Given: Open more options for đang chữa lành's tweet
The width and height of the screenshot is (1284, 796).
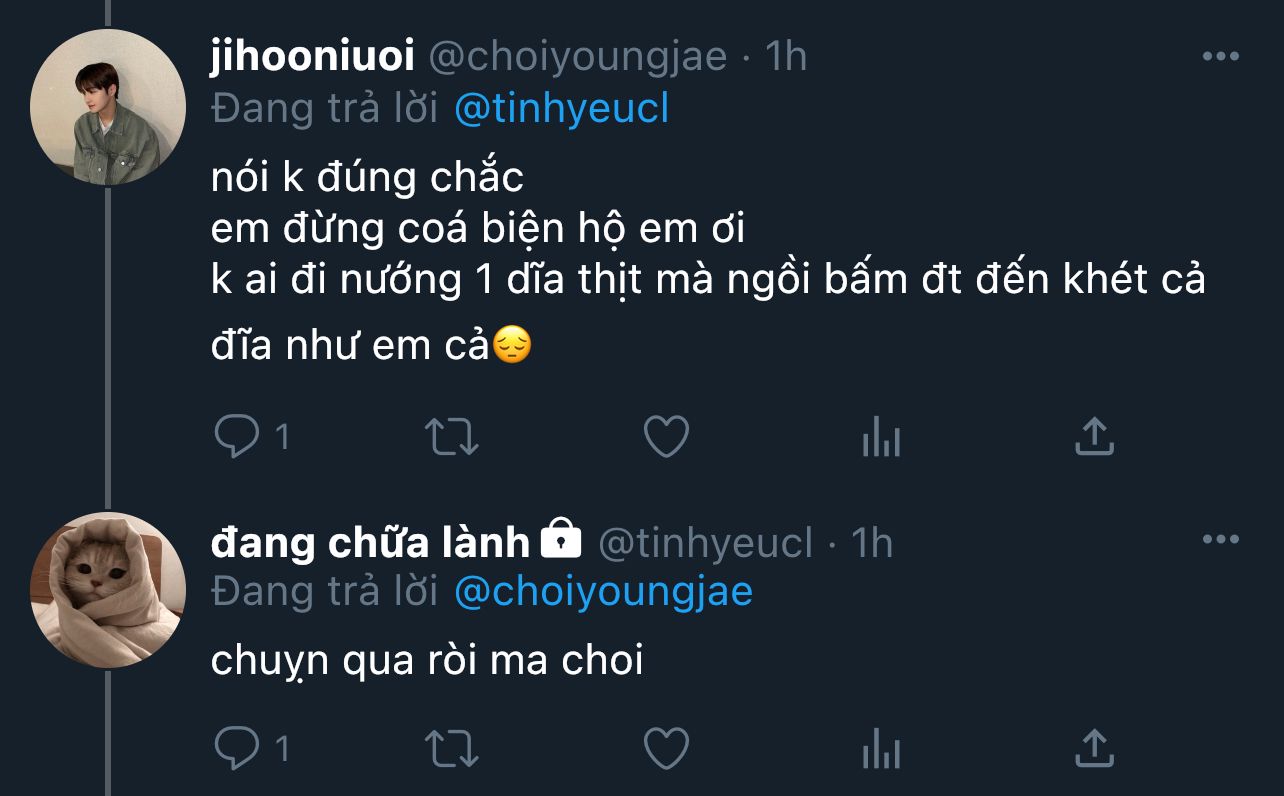Looking at the screenshot, I should (x=1220, y=541).
